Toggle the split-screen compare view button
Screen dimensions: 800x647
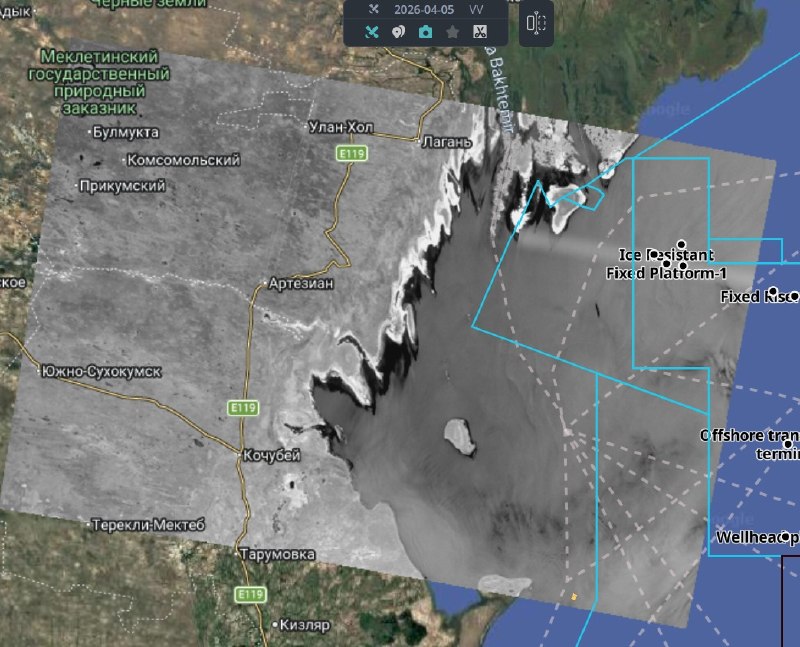[x=536, y=24]
